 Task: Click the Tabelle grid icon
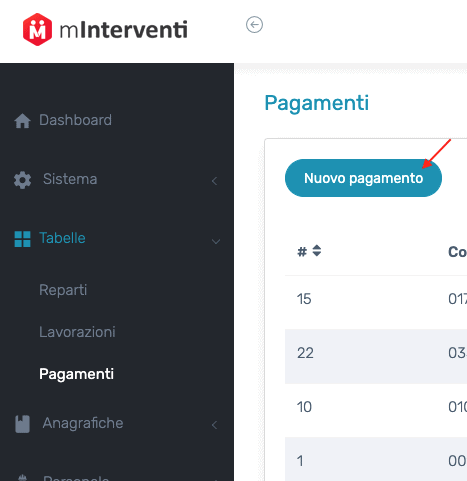[x=22, y=239]
